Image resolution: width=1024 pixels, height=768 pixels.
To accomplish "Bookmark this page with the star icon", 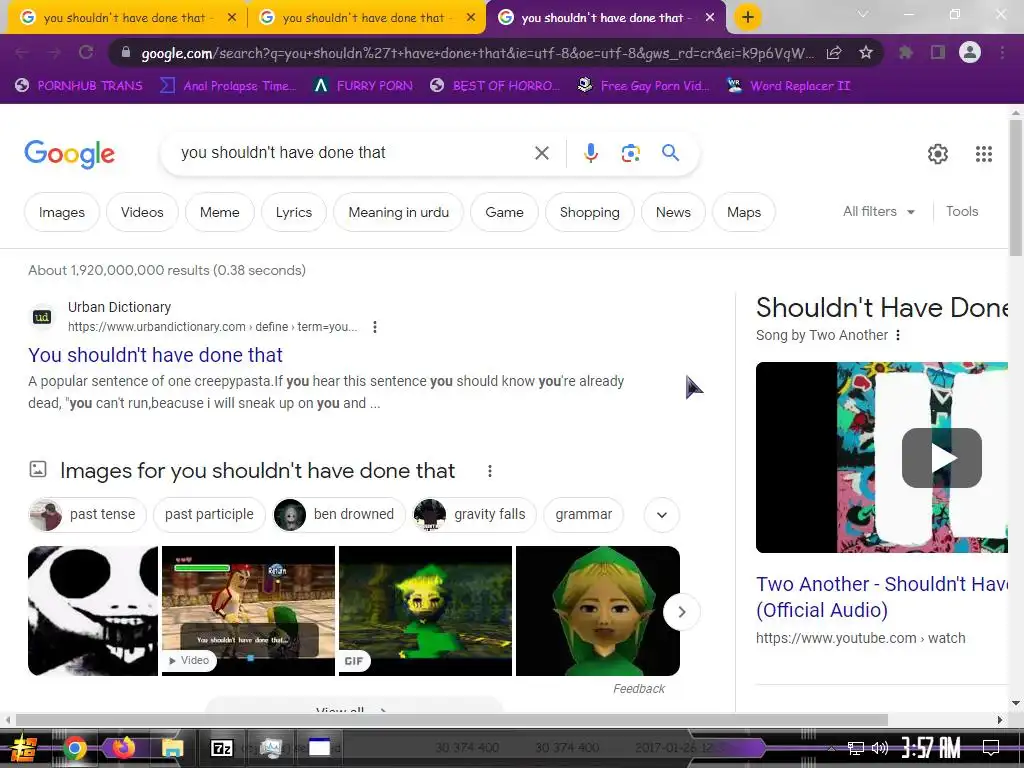I will pyautogui.click(x=866, y=52).
